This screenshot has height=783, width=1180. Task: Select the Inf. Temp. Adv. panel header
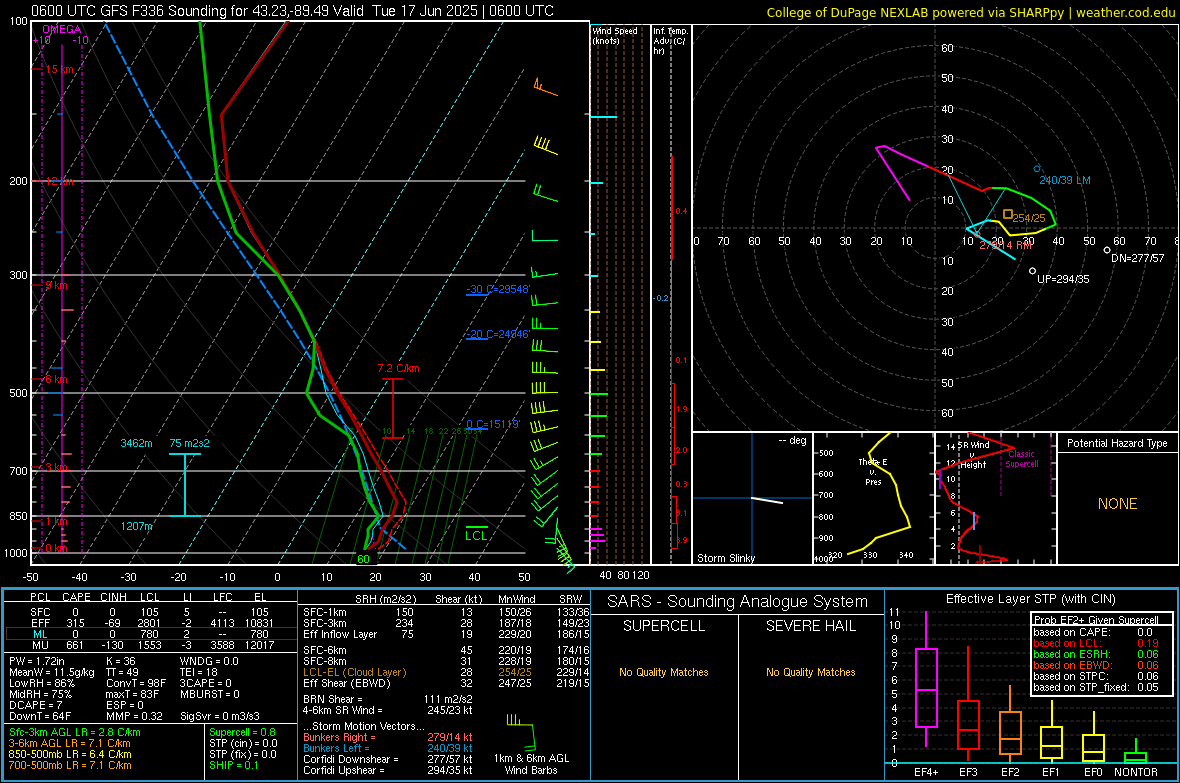(x=670, y=41)
